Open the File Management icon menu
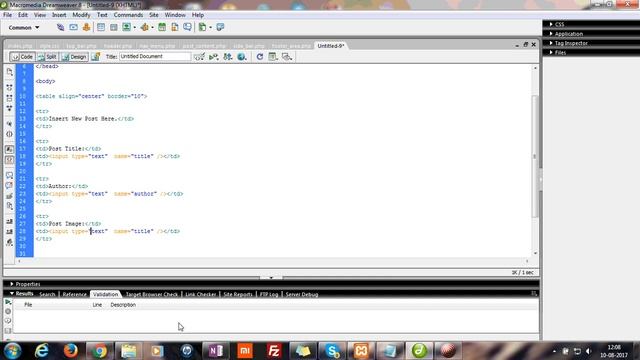 [228, 57]
